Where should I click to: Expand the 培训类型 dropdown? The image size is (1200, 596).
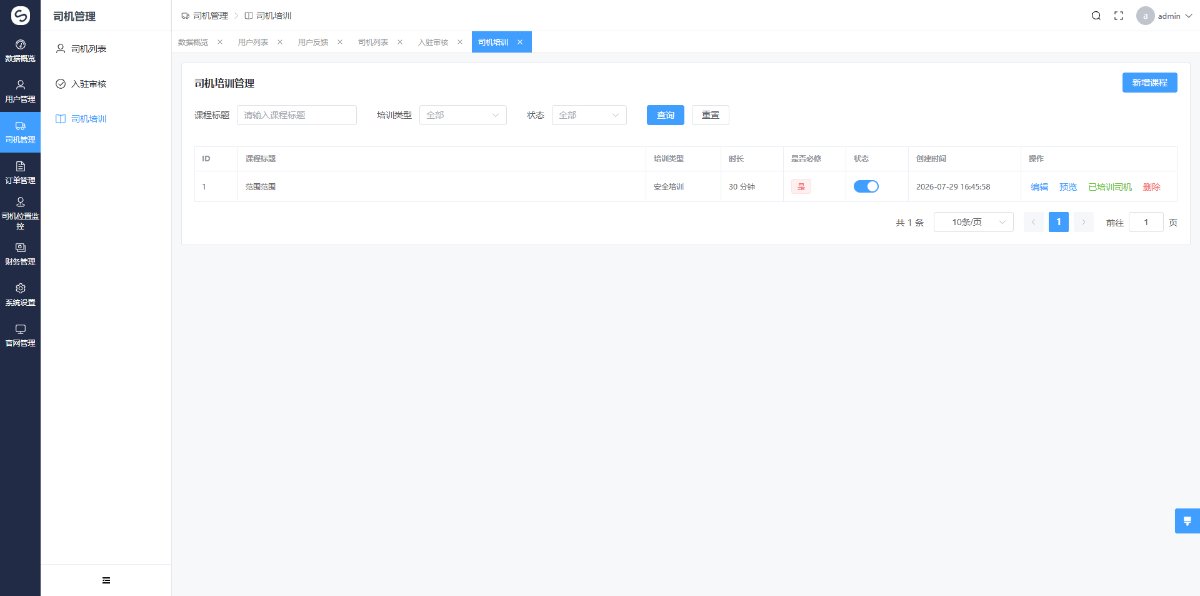click(463, 115)
